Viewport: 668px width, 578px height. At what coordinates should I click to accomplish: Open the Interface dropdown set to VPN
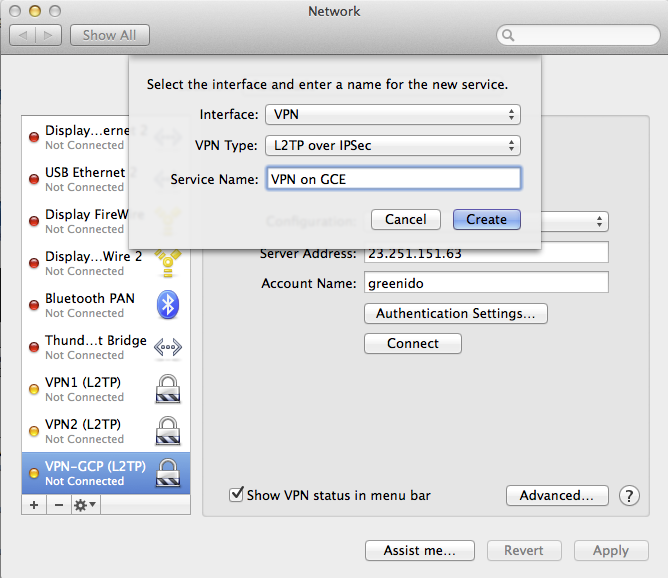coord(392,115)
